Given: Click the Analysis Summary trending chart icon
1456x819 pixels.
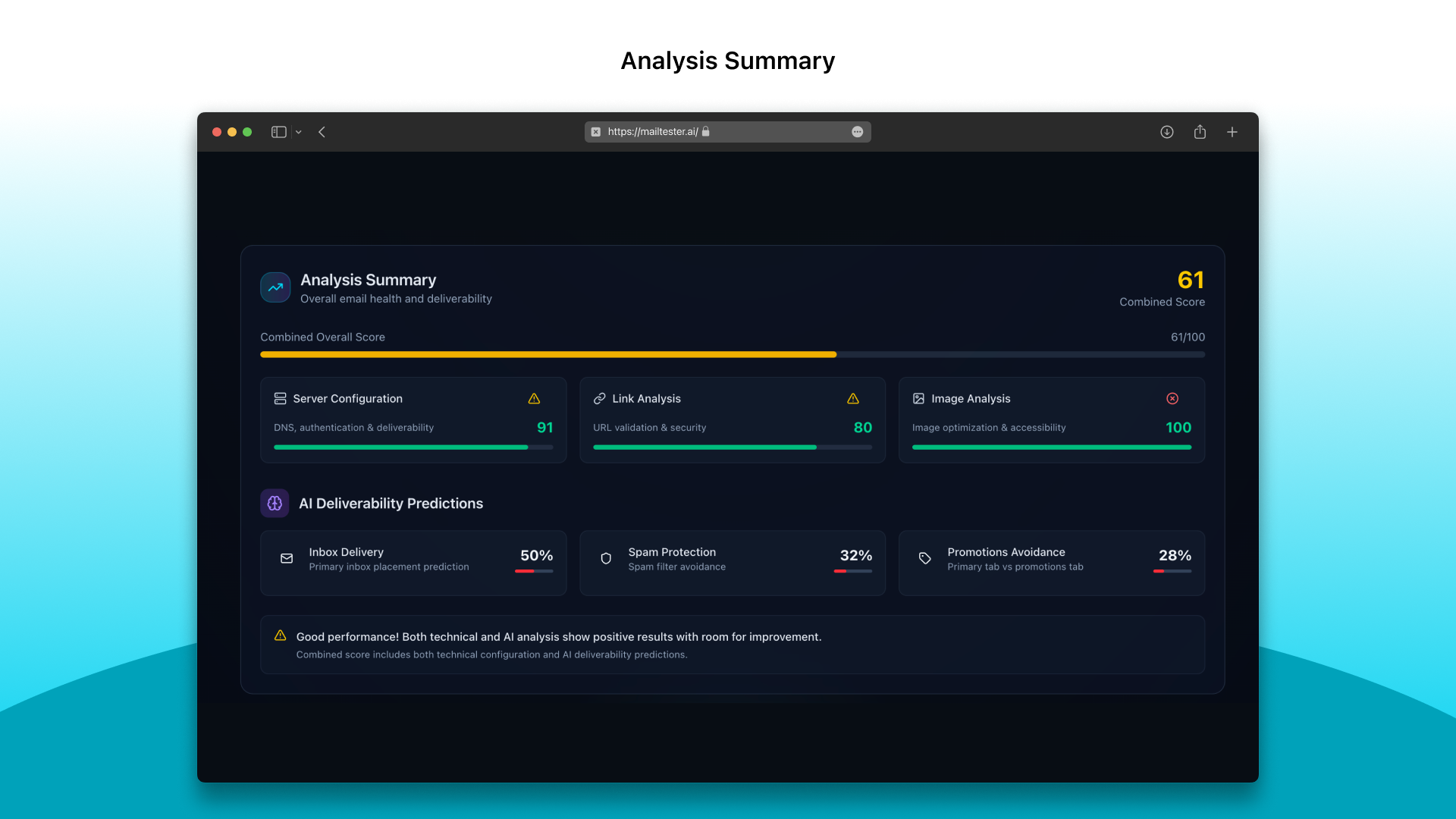Looking at the screenshot, I should pyautogui.click(x=275, y=287).
